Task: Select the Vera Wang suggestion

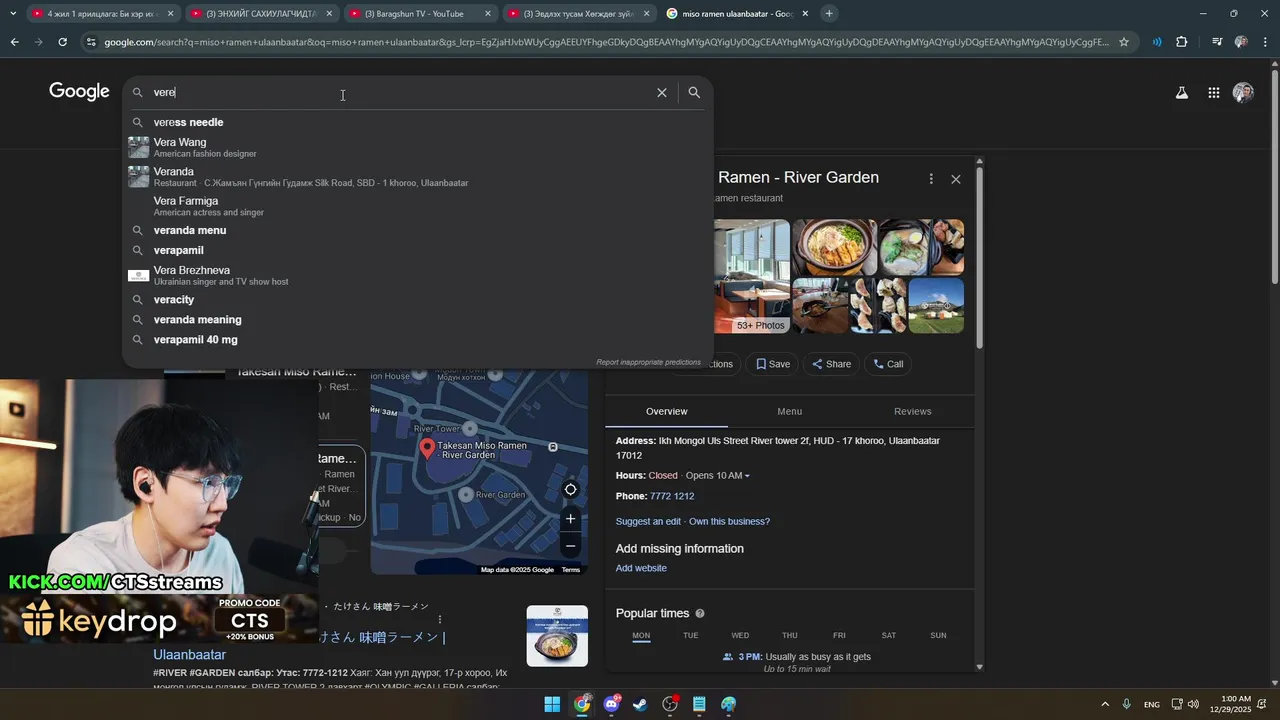Action: pos(418,147)
